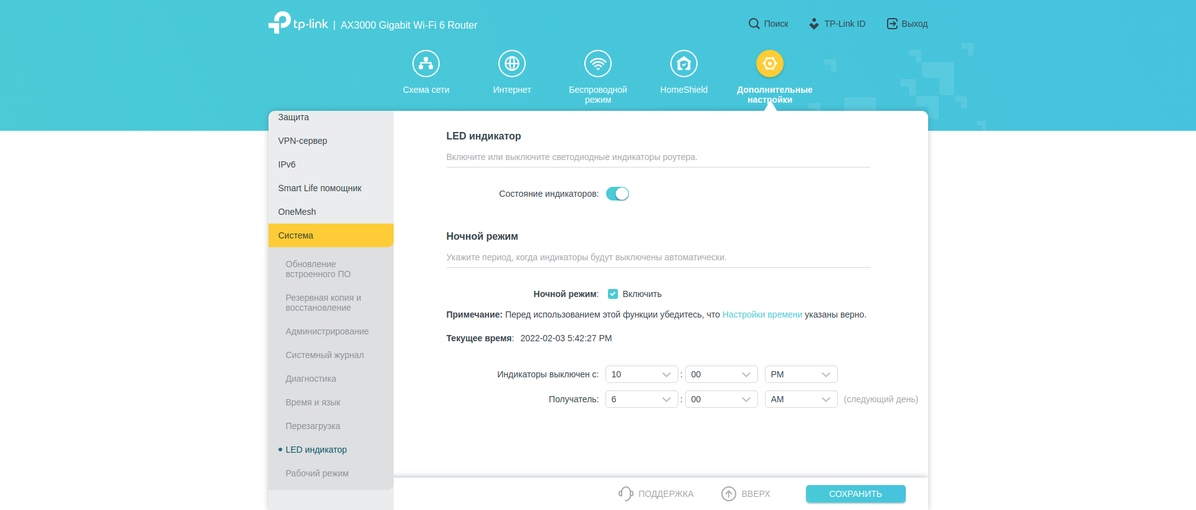Open the AM period dropdown
The image size is (1196, 510).
coord(800,399)
